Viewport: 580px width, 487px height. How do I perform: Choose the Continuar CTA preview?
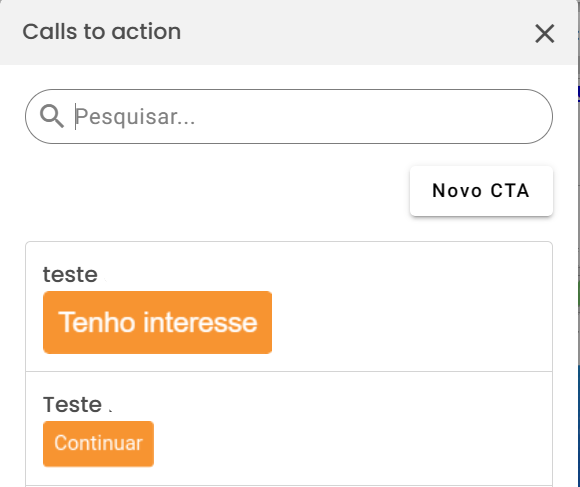coord(98,444)
